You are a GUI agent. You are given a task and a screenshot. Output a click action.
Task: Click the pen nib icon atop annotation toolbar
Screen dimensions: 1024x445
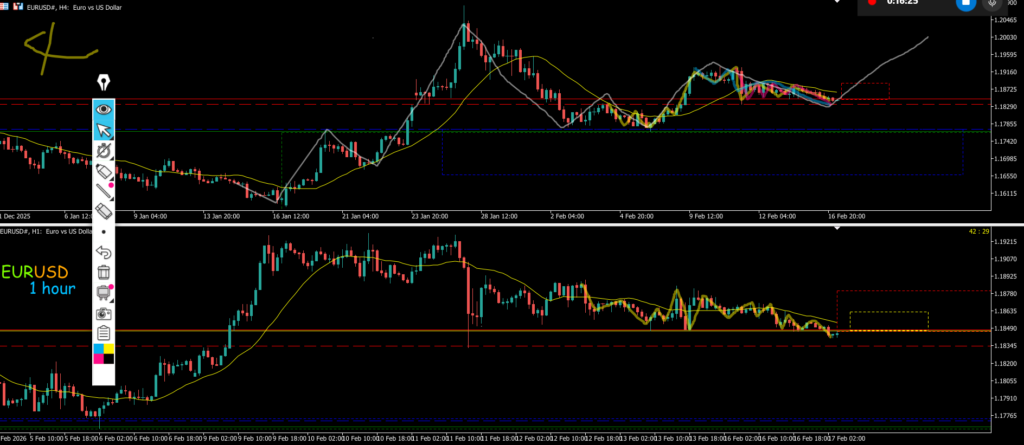[103, 81]
